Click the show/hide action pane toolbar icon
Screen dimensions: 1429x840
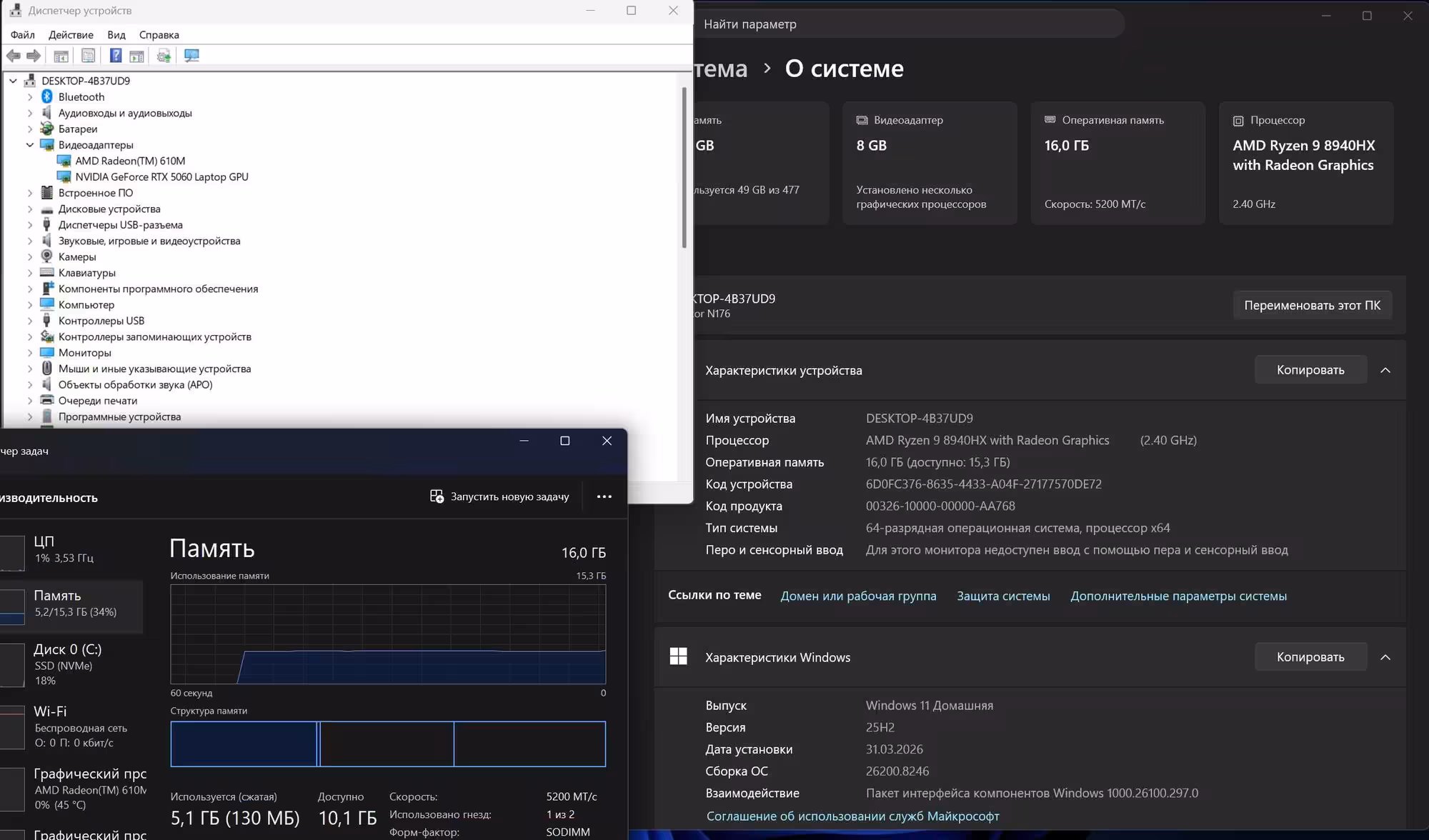(x=137, y=56)
